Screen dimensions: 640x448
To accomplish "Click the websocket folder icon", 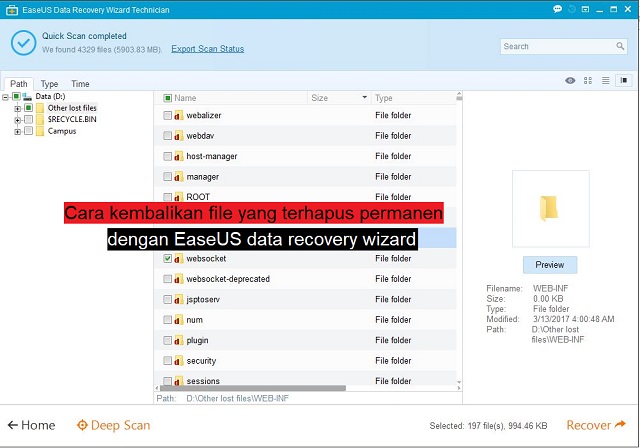I will pos(178,259).
